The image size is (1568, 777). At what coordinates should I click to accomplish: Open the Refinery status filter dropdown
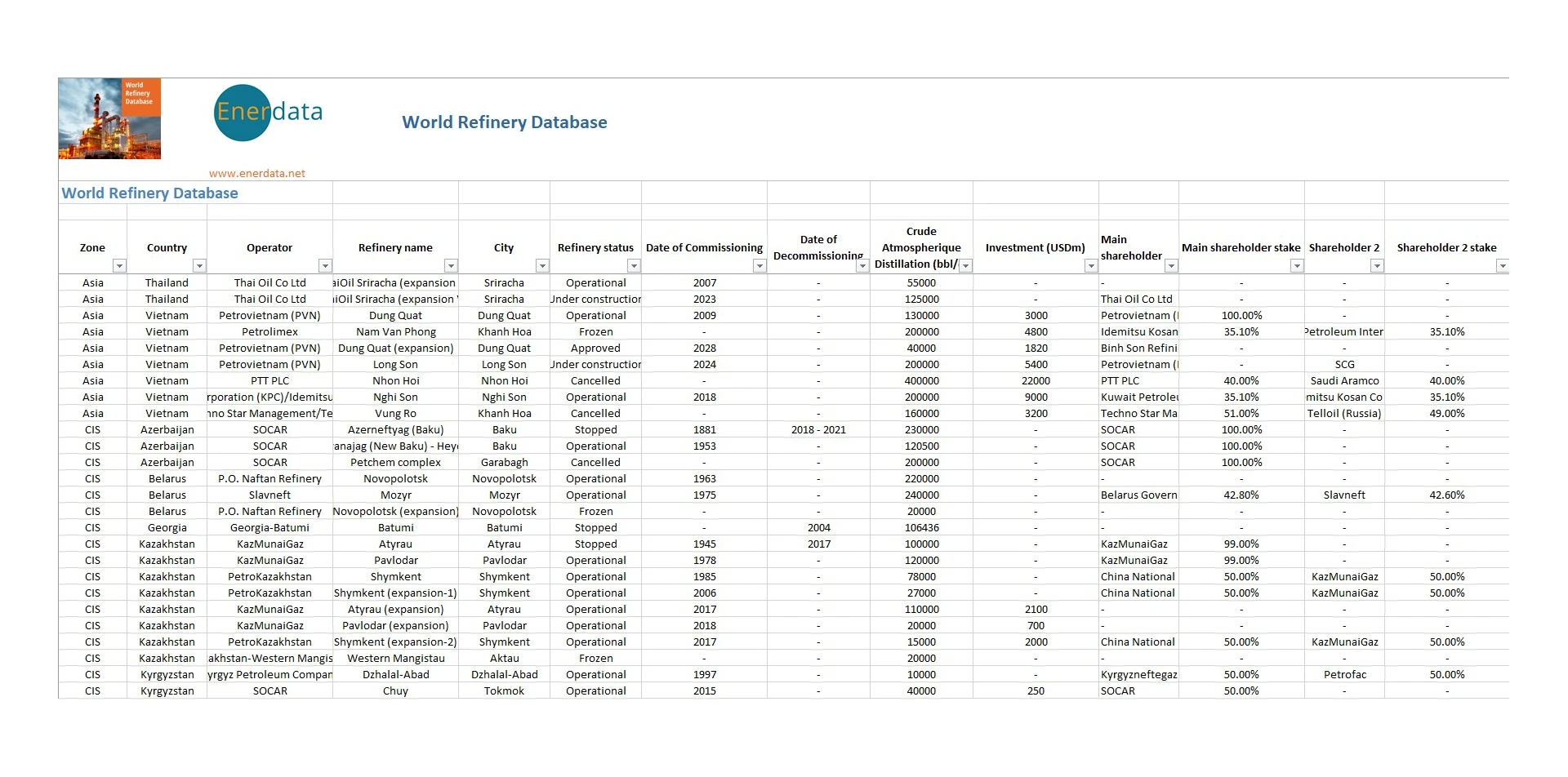634,266
